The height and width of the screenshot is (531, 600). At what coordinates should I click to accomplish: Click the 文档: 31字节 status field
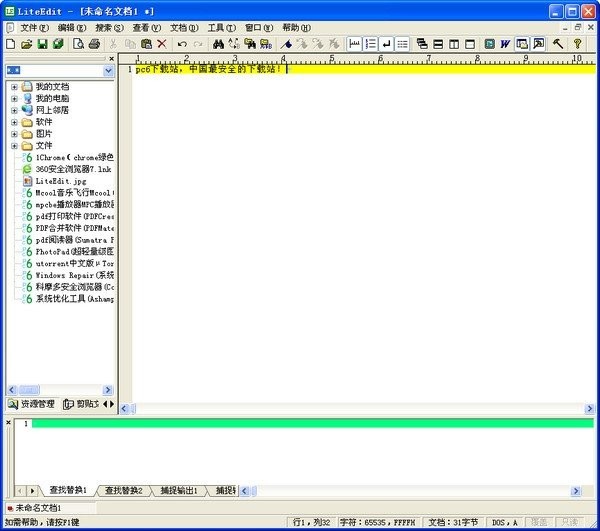(453, 523)
